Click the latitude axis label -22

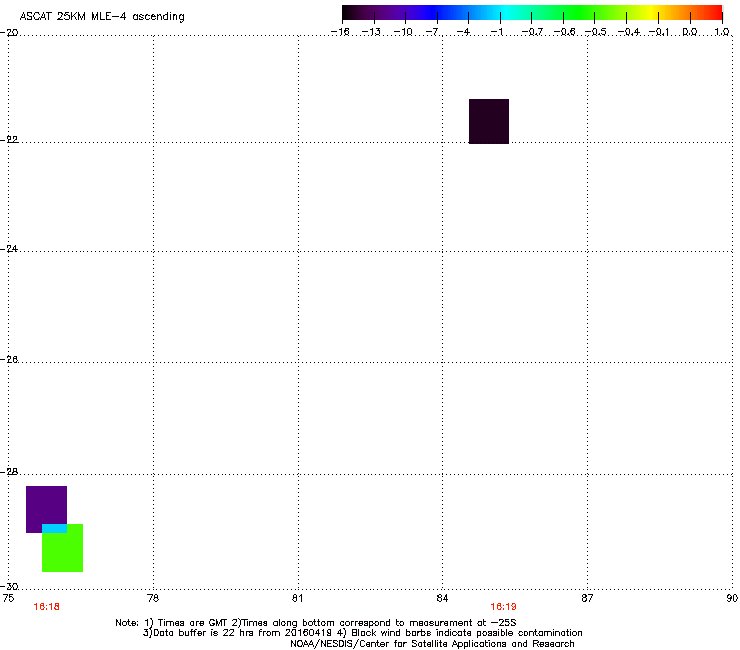9,139
